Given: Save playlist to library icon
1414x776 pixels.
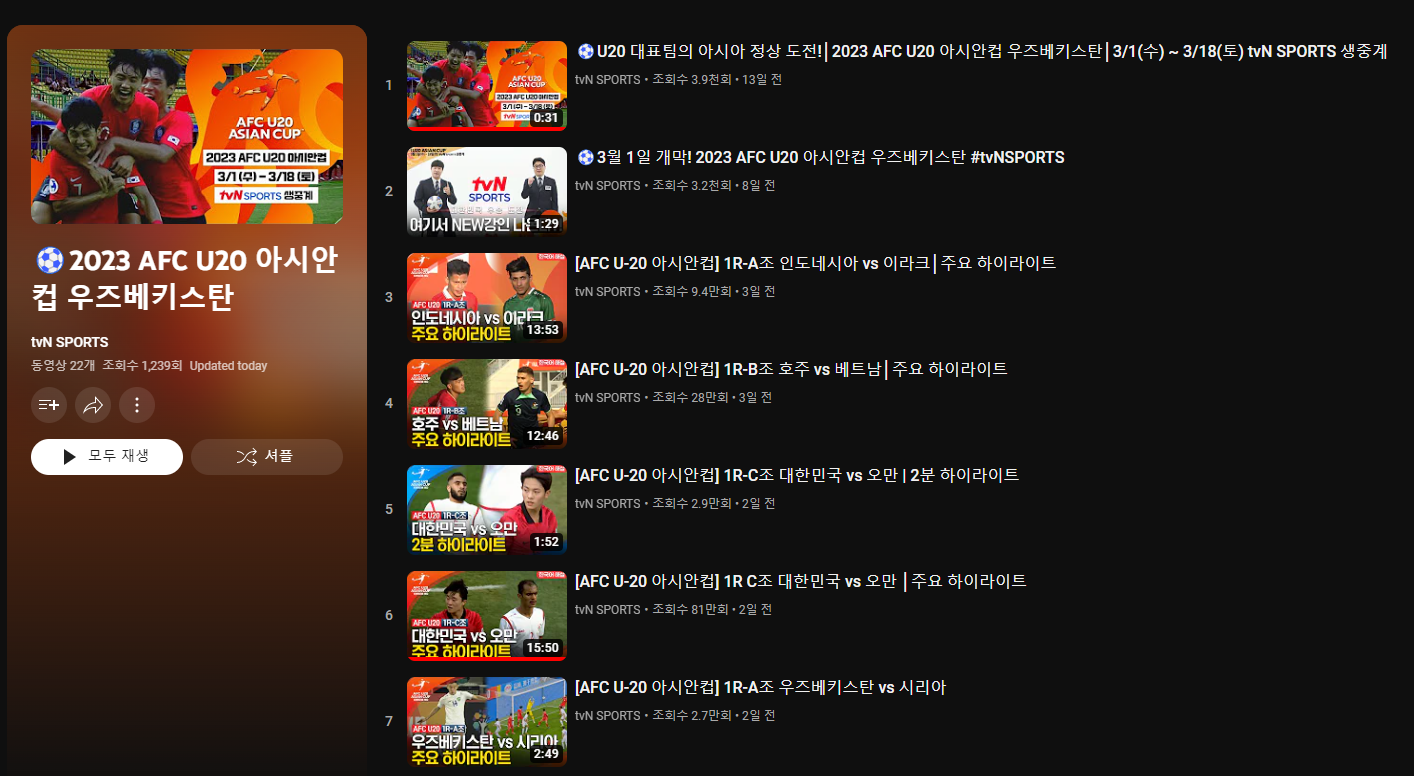Looking at the screenshot, I should [x=49, y=405].
